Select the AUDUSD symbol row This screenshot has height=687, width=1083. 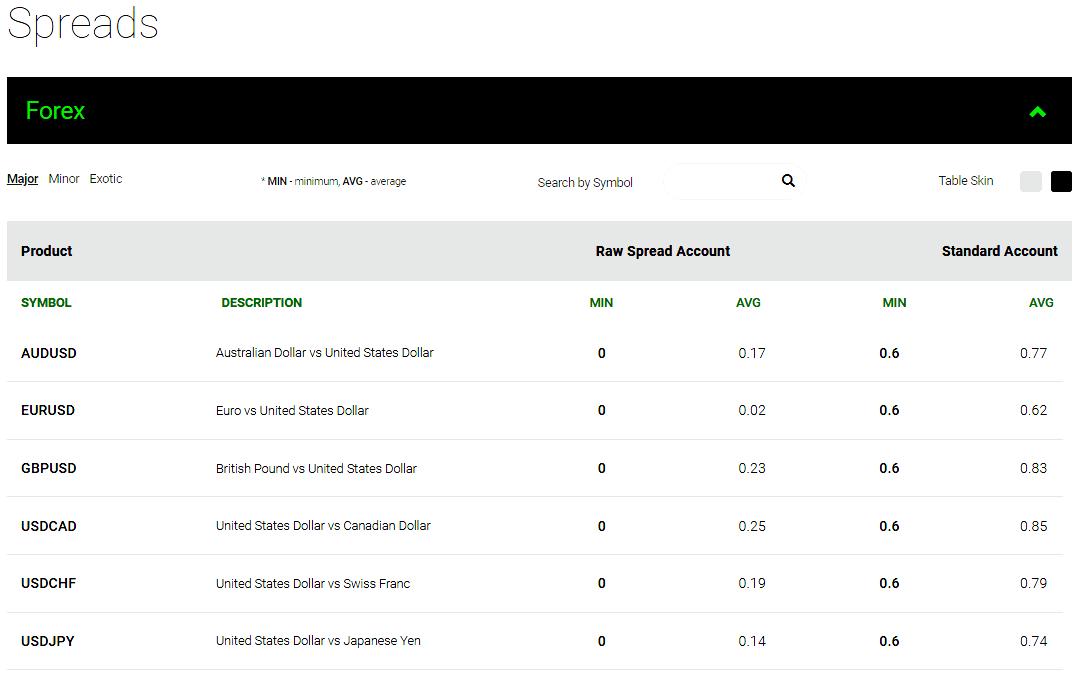click(x=49, y=353)
